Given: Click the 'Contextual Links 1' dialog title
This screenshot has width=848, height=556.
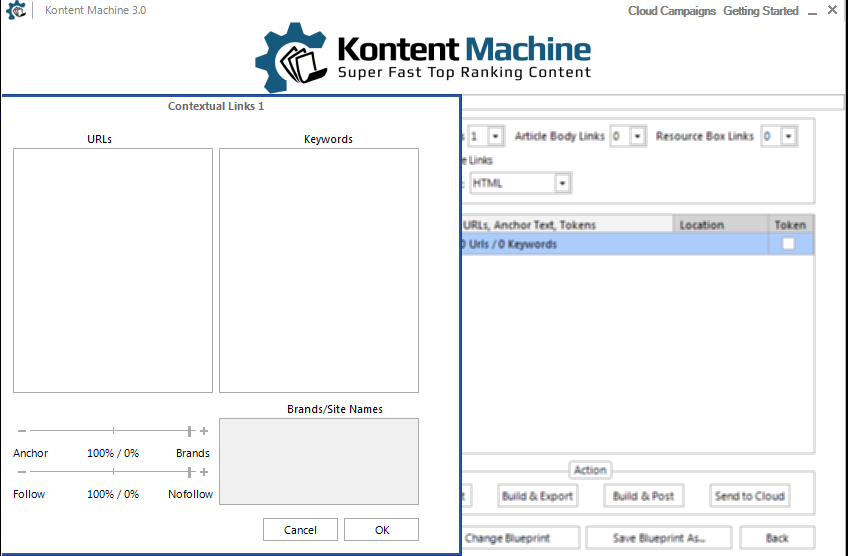Looking at the screenshot, I should tap(216, 106).
